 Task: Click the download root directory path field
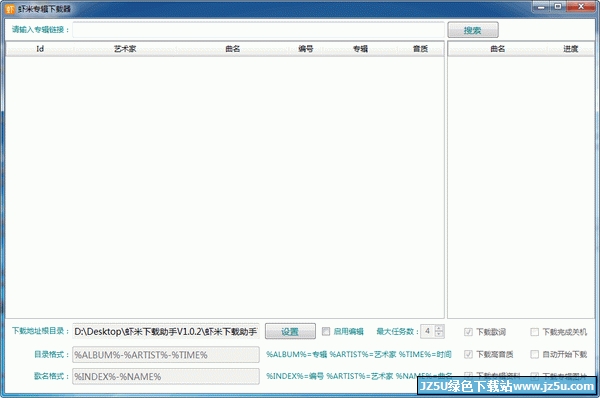click(166, 331)
